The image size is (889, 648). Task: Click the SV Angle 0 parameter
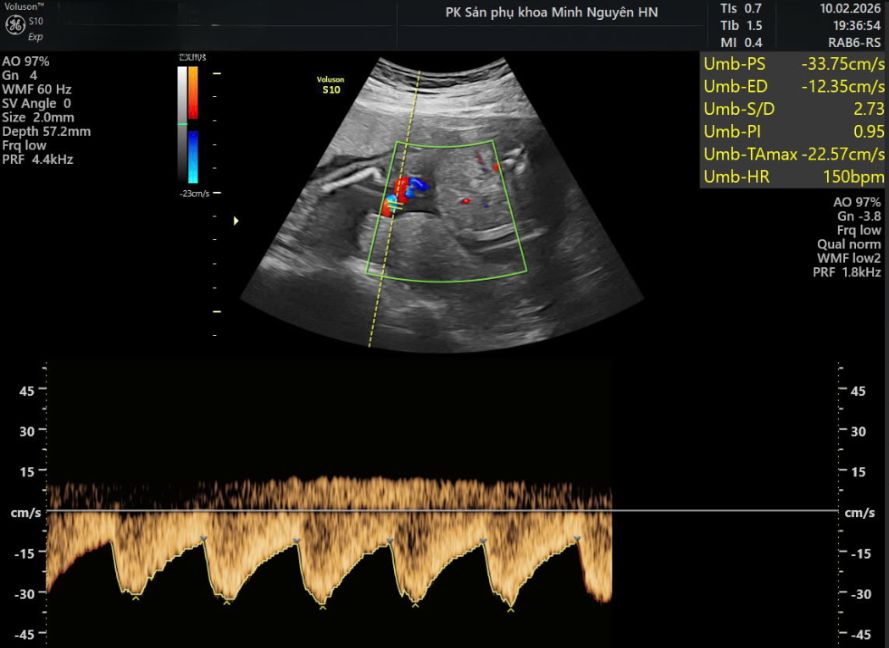click(x=36, y=103)
